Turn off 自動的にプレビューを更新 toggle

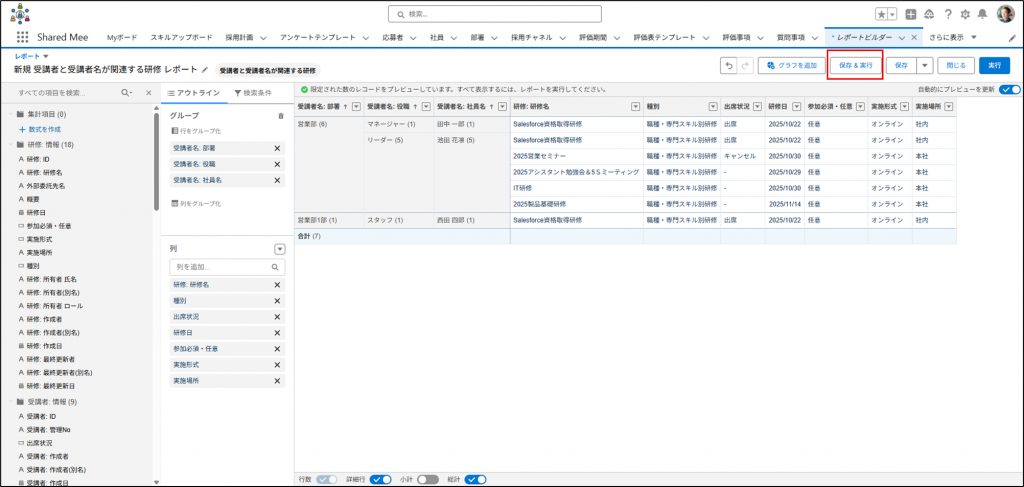point(1009,89)
